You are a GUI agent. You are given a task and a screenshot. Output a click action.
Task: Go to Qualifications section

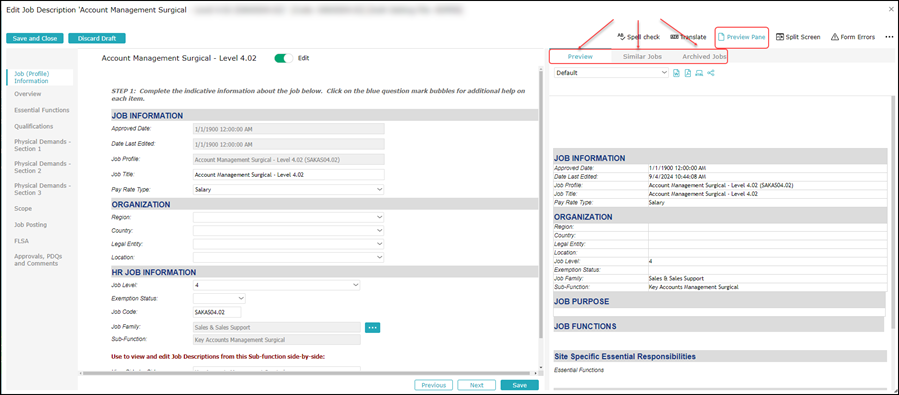(x=34, y=126)
